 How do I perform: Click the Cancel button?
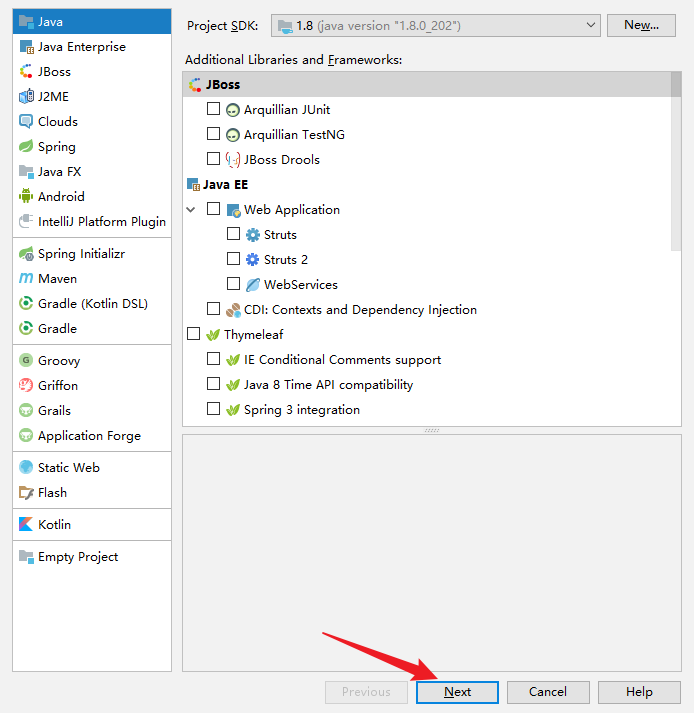548,692
